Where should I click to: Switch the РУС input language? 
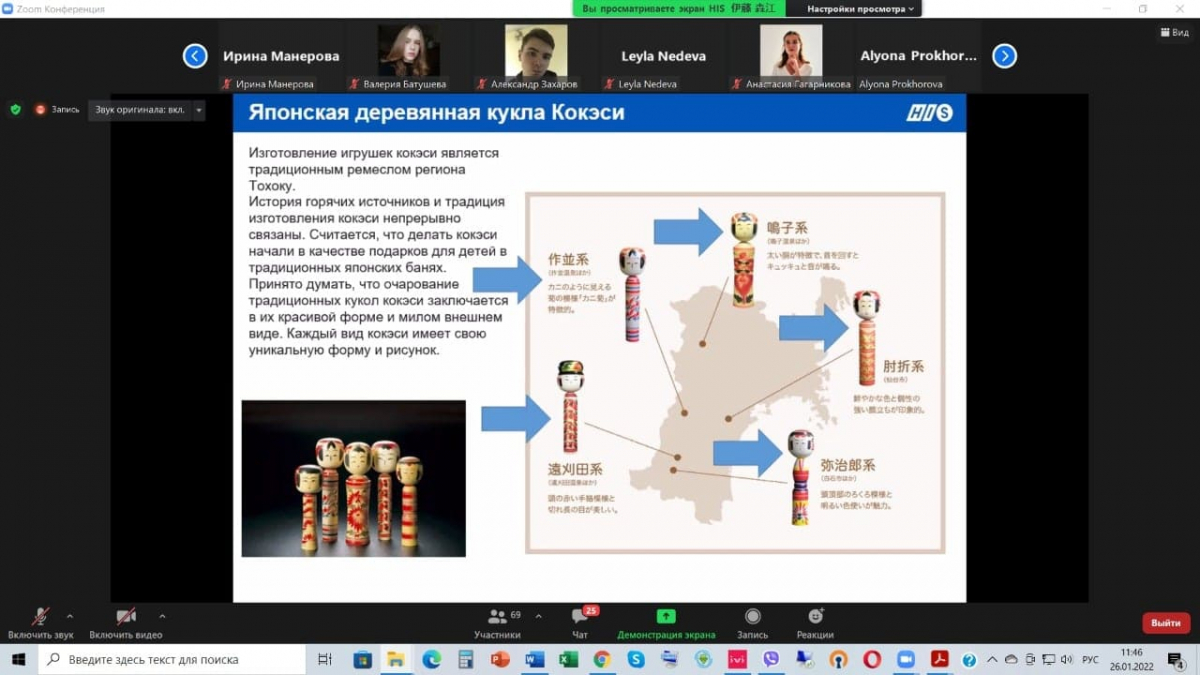click(1091, 660)
